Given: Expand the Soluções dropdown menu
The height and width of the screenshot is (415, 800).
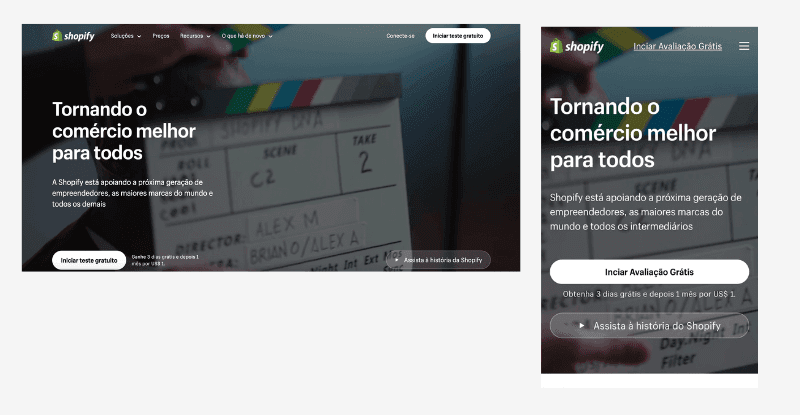Looking at the screenshot, I should (x=125, y=36).
